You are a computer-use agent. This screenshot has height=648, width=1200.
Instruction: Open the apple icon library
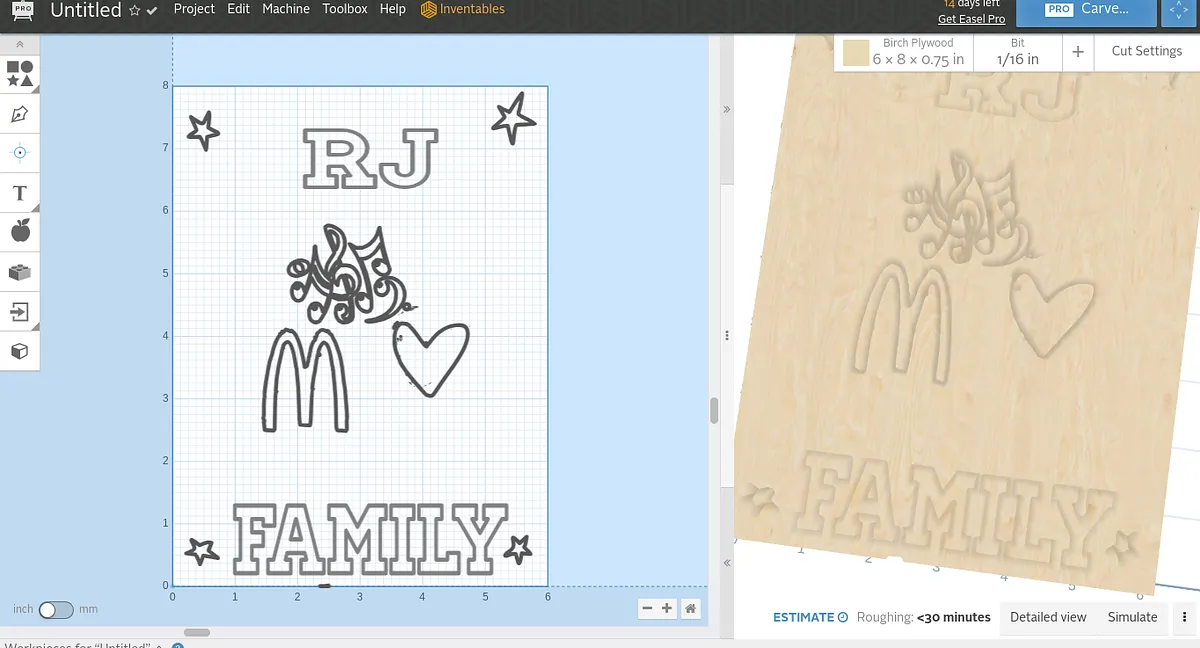tap(19, 232)
